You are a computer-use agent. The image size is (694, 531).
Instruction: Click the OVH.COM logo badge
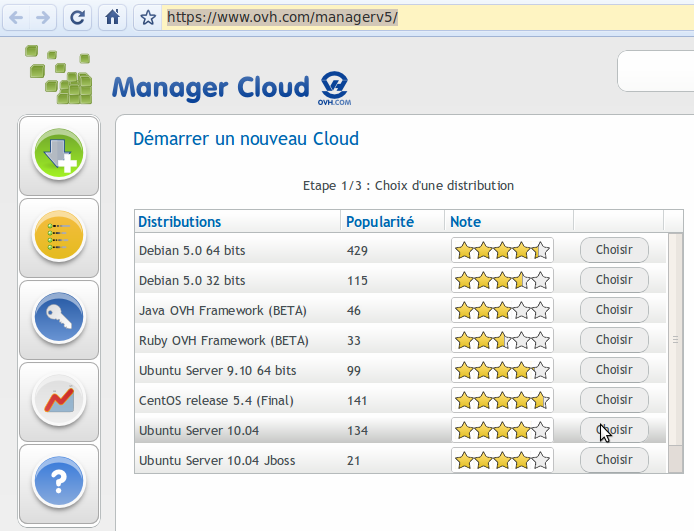(335, 88)
